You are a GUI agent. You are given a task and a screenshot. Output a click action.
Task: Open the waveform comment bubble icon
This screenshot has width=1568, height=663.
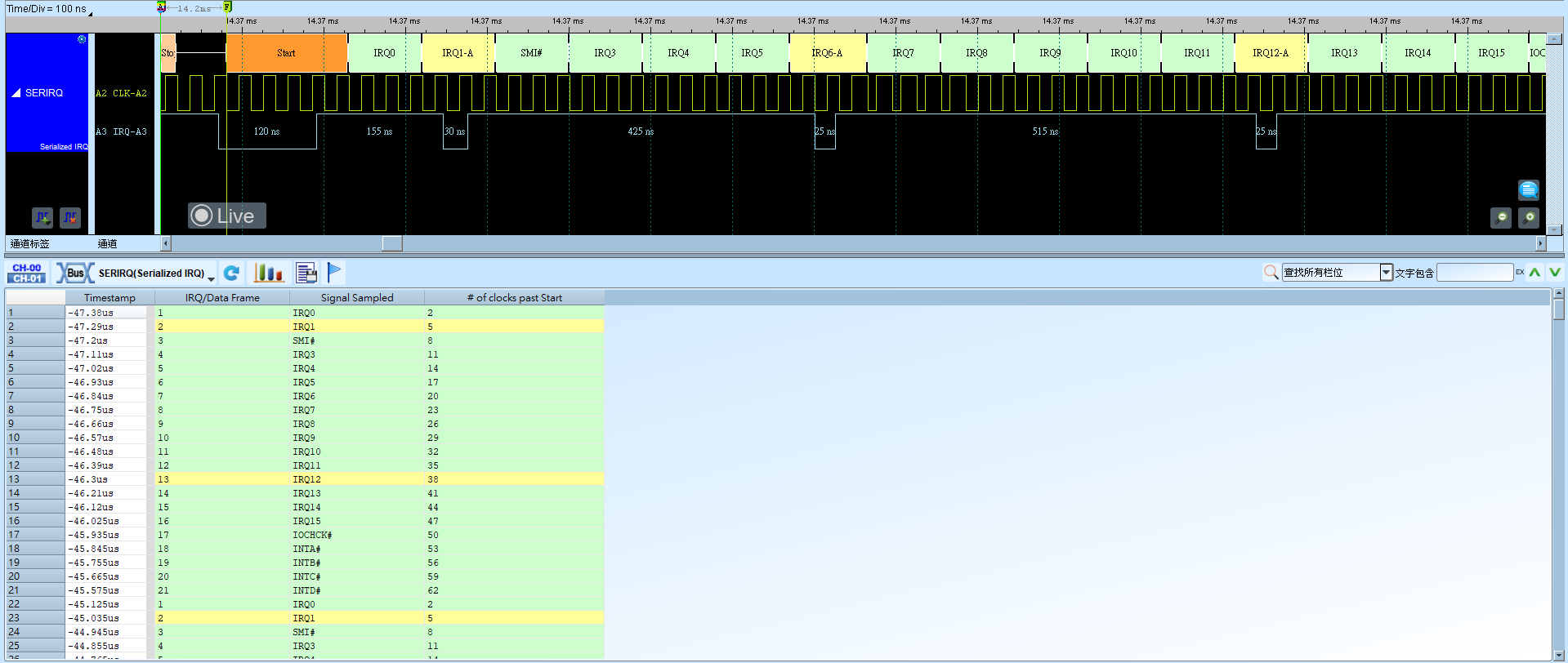tap(1529, 190)
